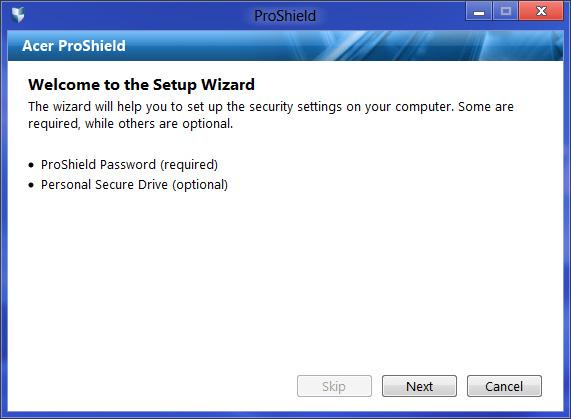This screenshot has width=571, height=419.
Task: Click the Acer ProShield banner title
Action: pyautogui.click(x=74, y=46)
